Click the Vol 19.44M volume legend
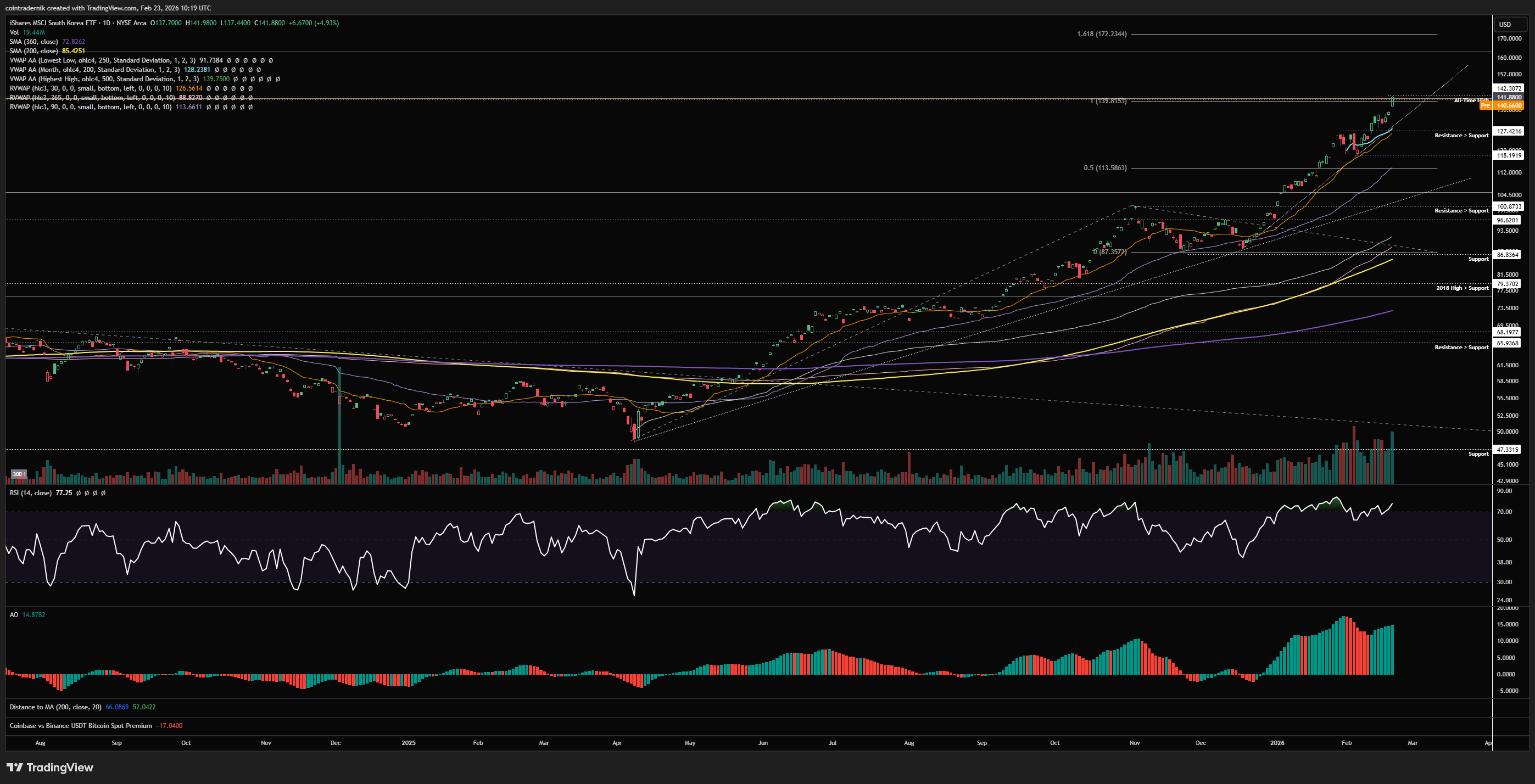 point(27,32)
